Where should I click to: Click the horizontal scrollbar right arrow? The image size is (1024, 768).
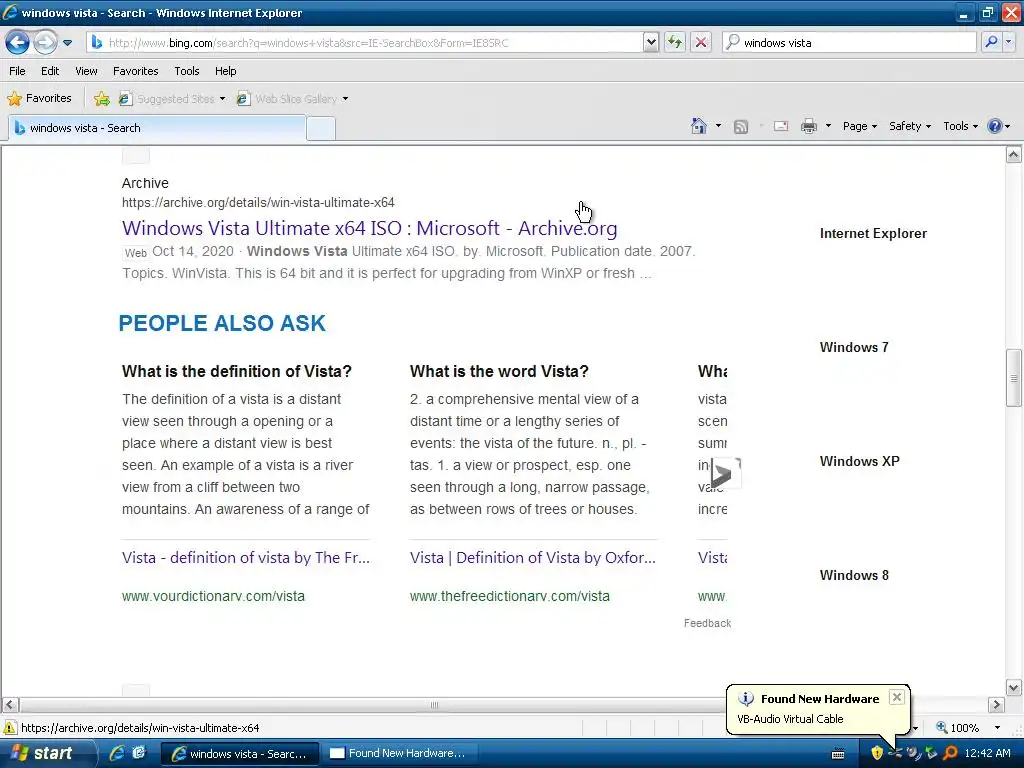pyautogui.click(x=996, y=705)
